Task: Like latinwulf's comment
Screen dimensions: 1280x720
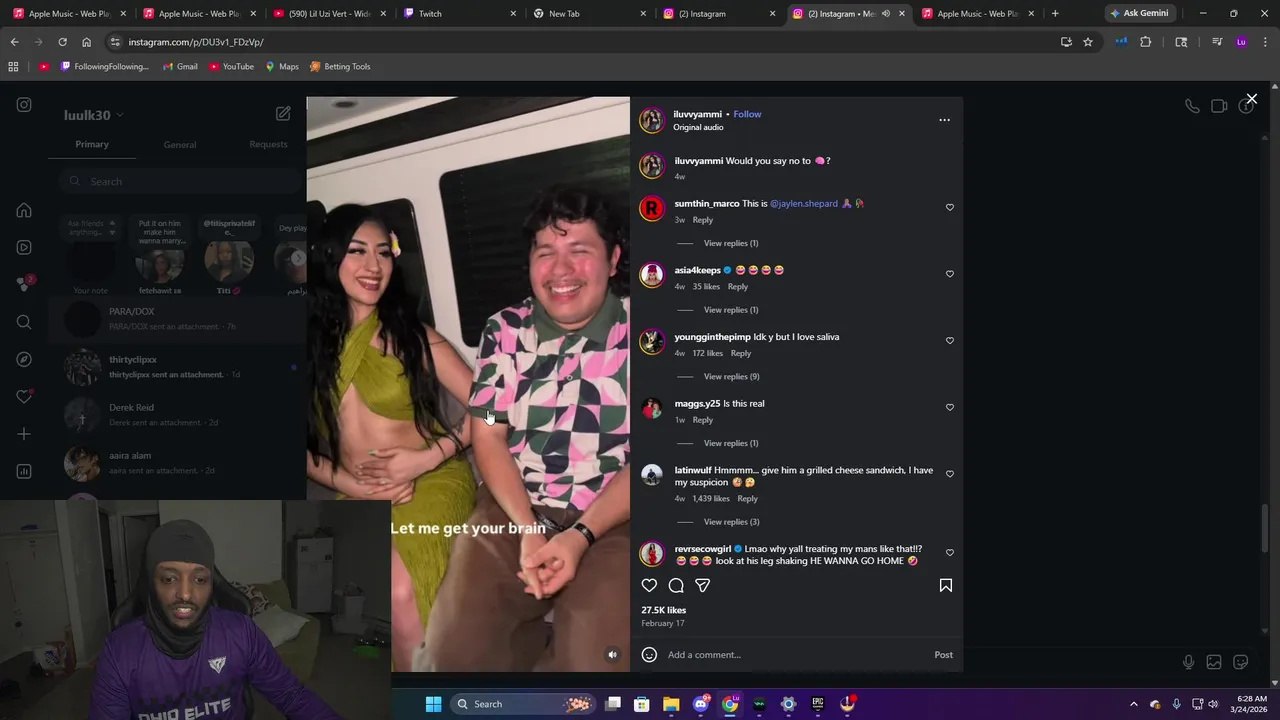Action: pos(950,474)
